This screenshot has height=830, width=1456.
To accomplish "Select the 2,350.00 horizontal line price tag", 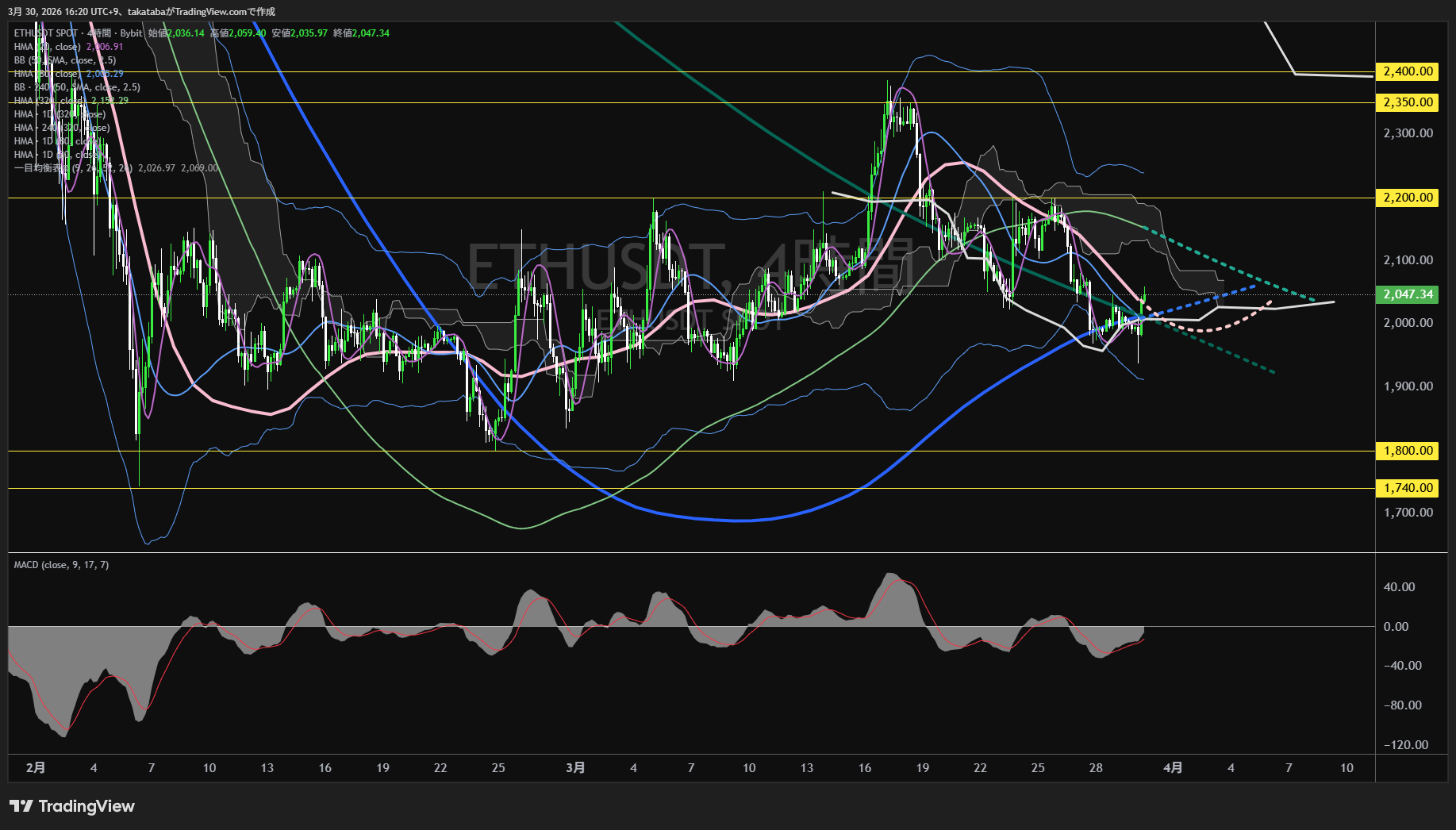I will click(1408, 102).
